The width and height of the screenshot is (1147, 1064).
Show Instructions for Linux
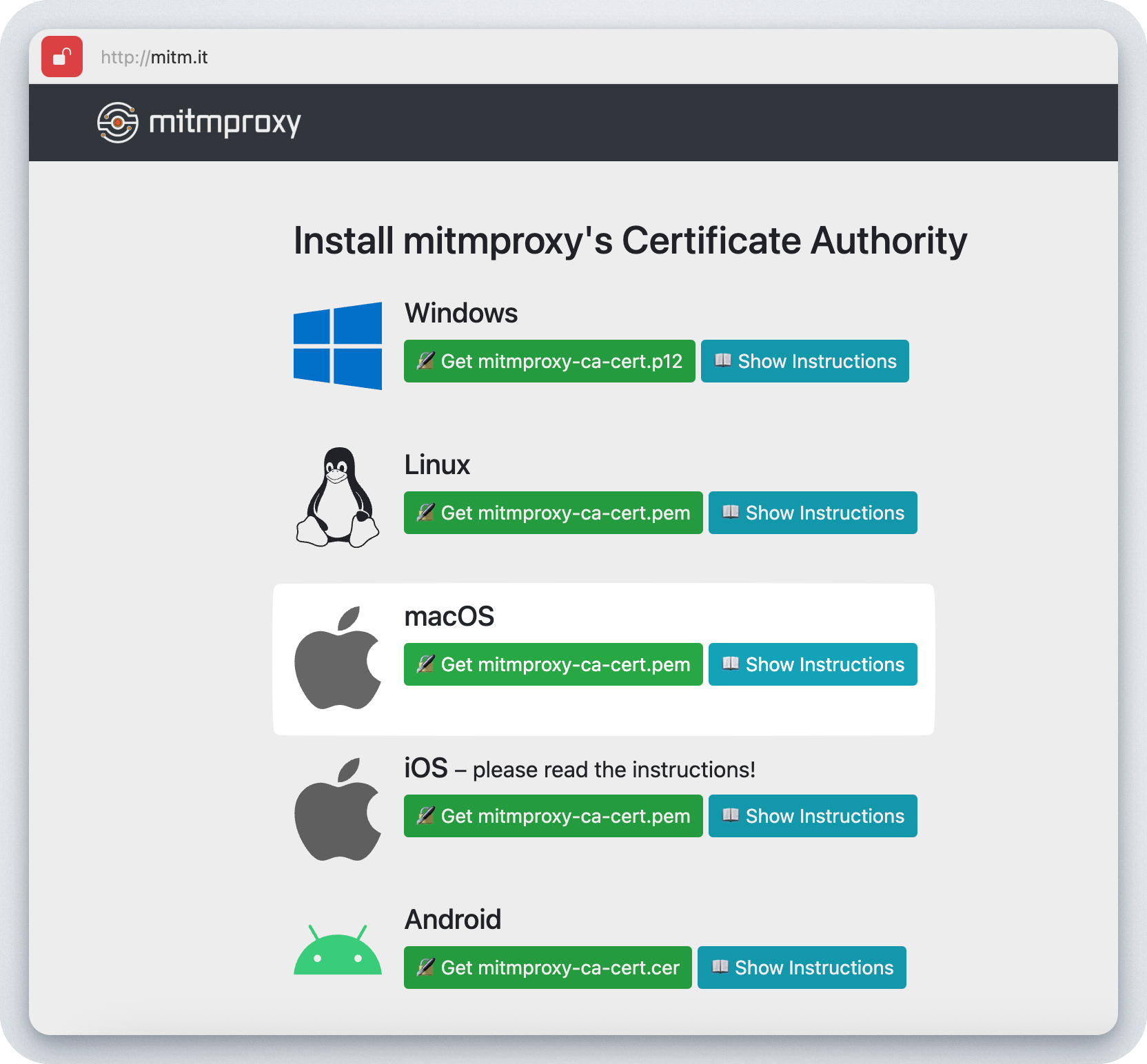click(x=813, y=513)
